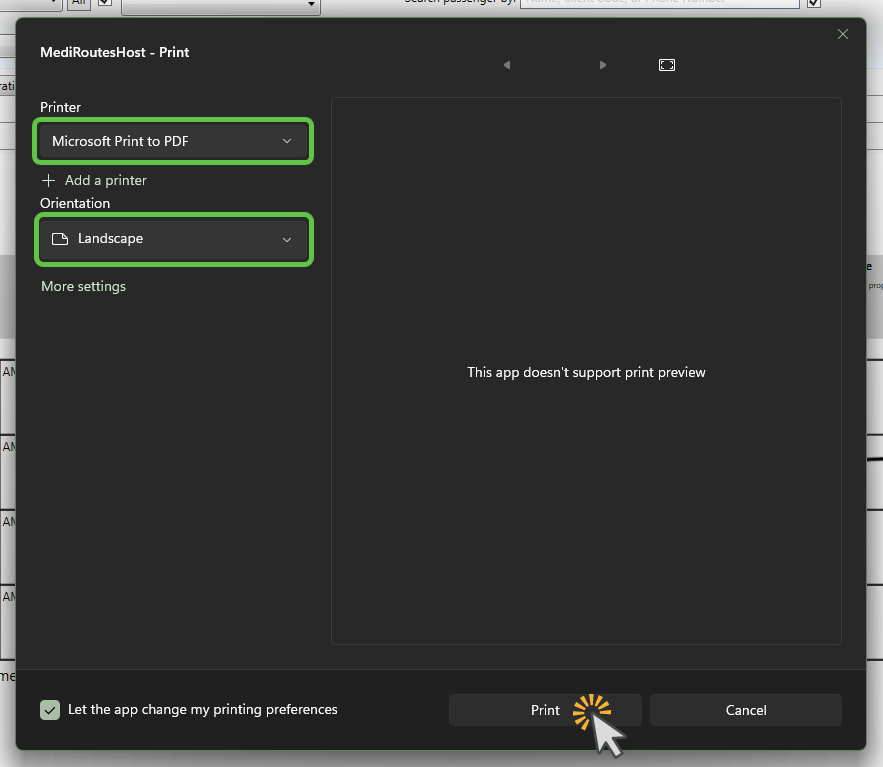Click in the Search passenger input field

pyautogui.click(x=659, y=3)
